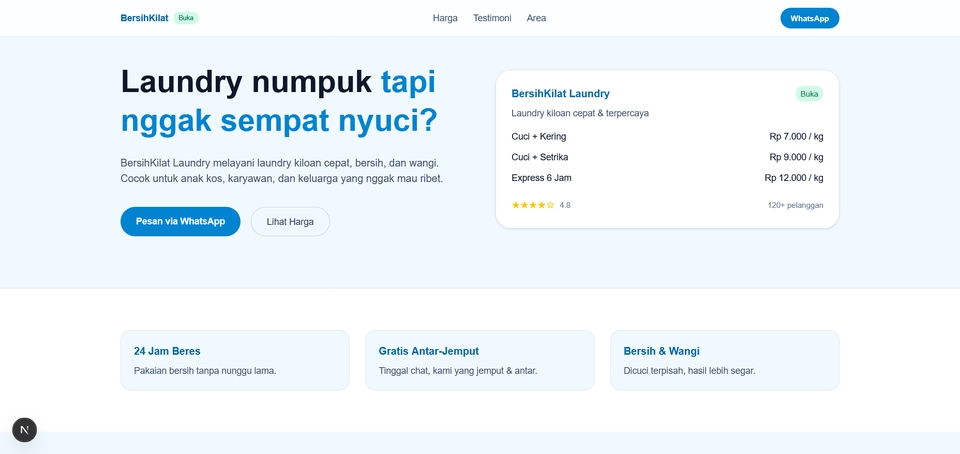
Task: Click the Rp 7.000 / kg price
Action: click(797, 136)
